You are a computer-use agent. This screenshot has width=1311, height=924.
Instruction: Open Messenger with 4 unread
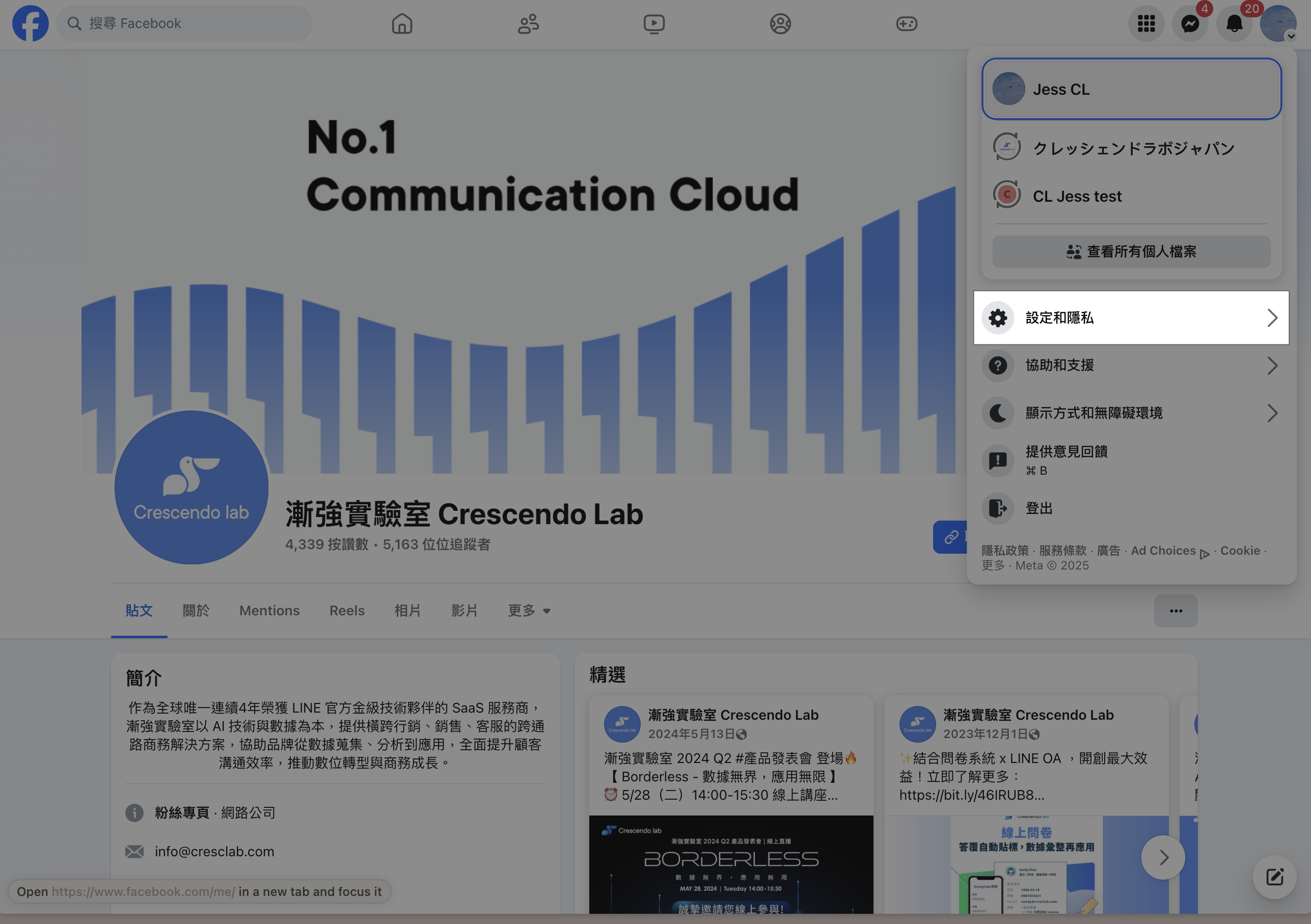click(1190, 23)
